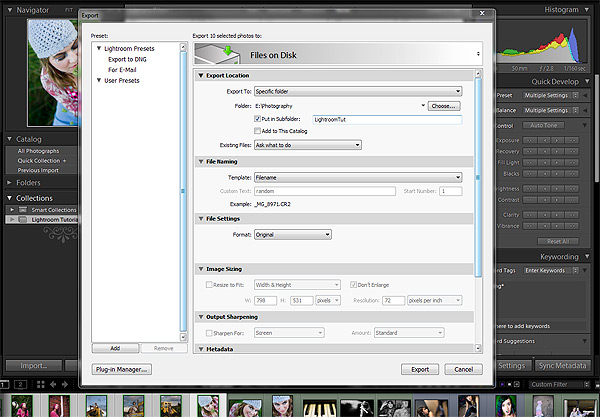The width and height of the screenshot is (600, 417).
Task: Click the Exposure large-decrease button in Quick Develop
Action: click(x=529, y=140)
